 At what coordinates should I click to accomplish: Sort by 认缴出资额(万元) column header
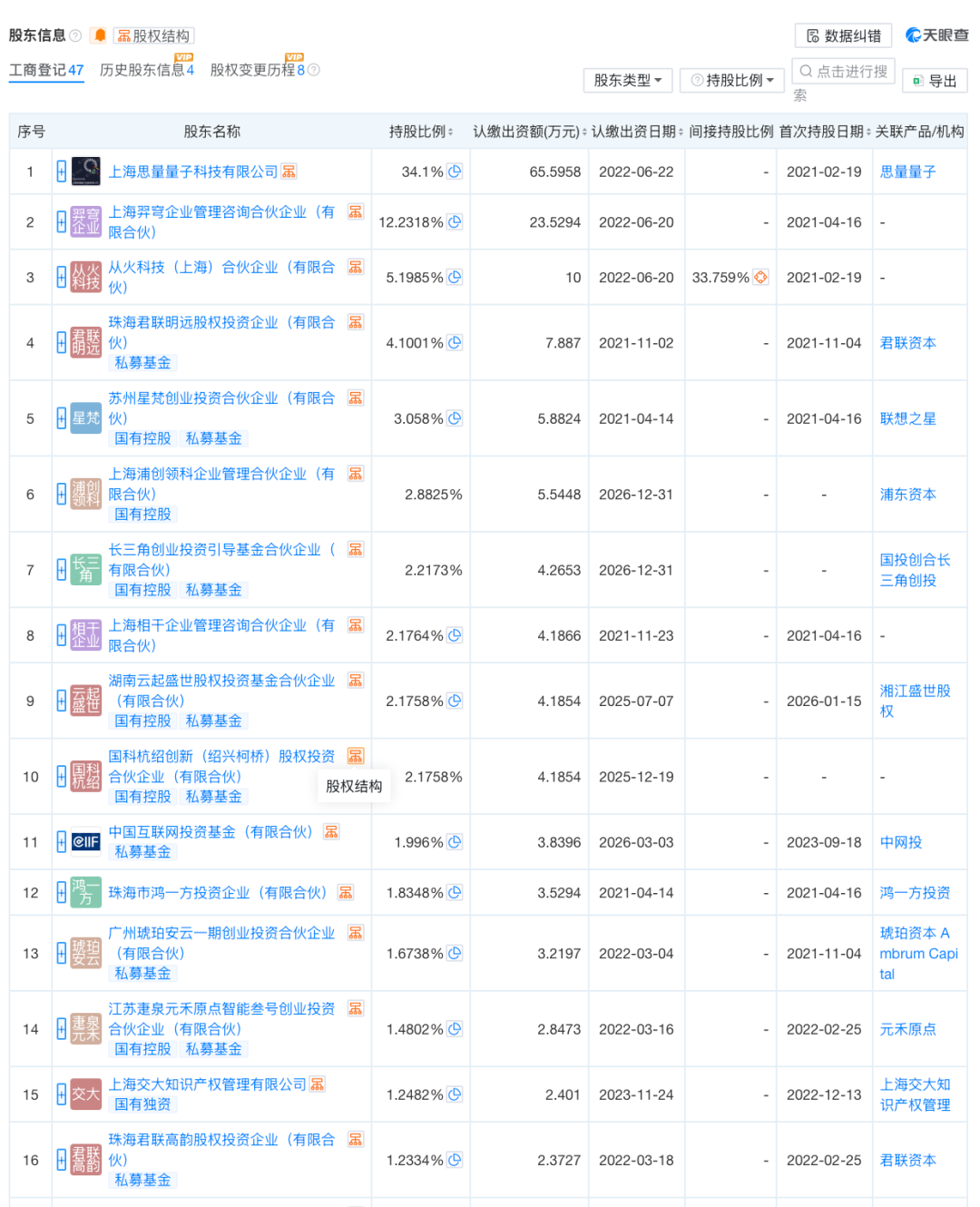tap(529, 132)
